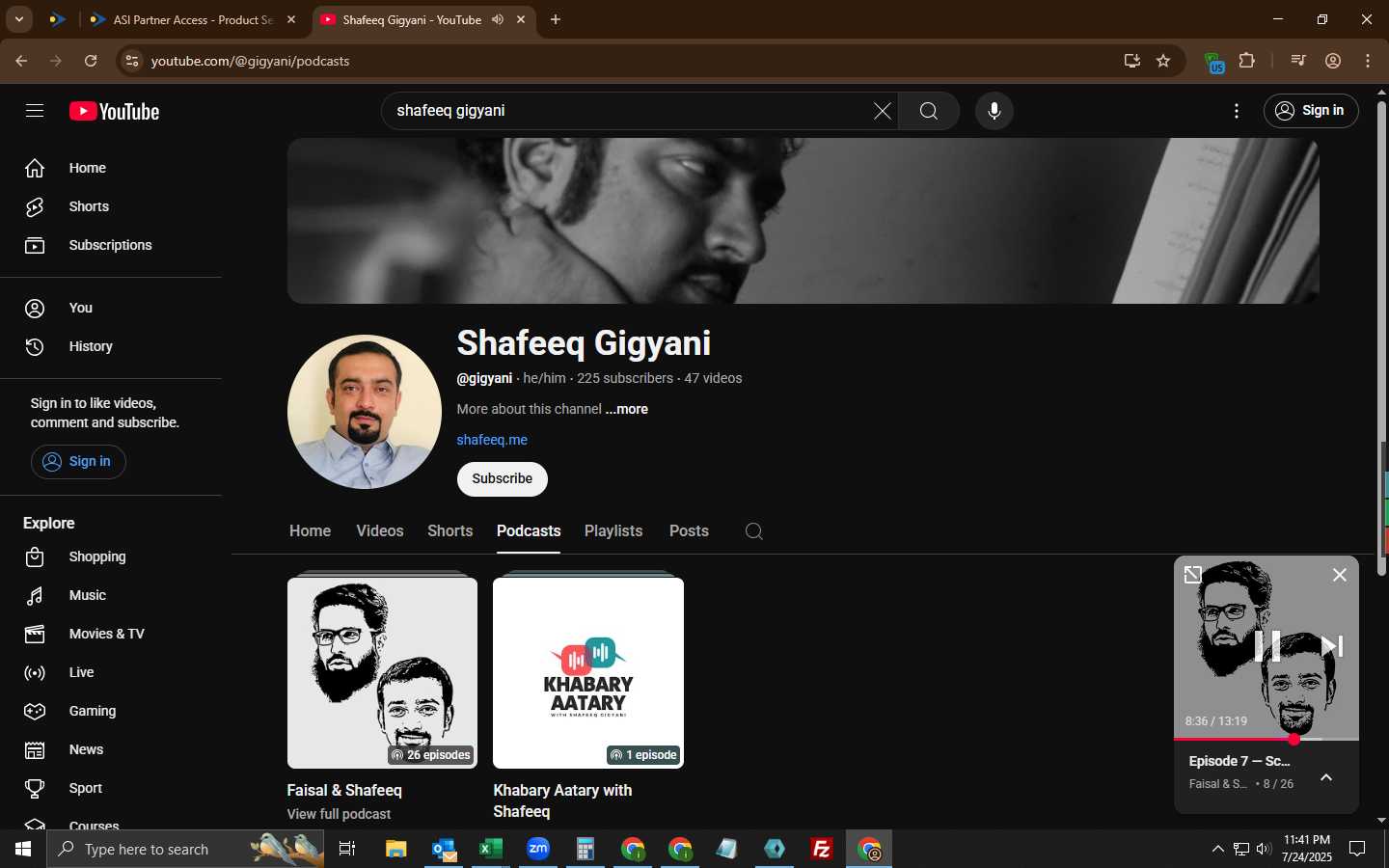The width and height of the screenshot is (1389, 868).
Task: Search within the channel via magnifier icon
Action: coord(754,531)
